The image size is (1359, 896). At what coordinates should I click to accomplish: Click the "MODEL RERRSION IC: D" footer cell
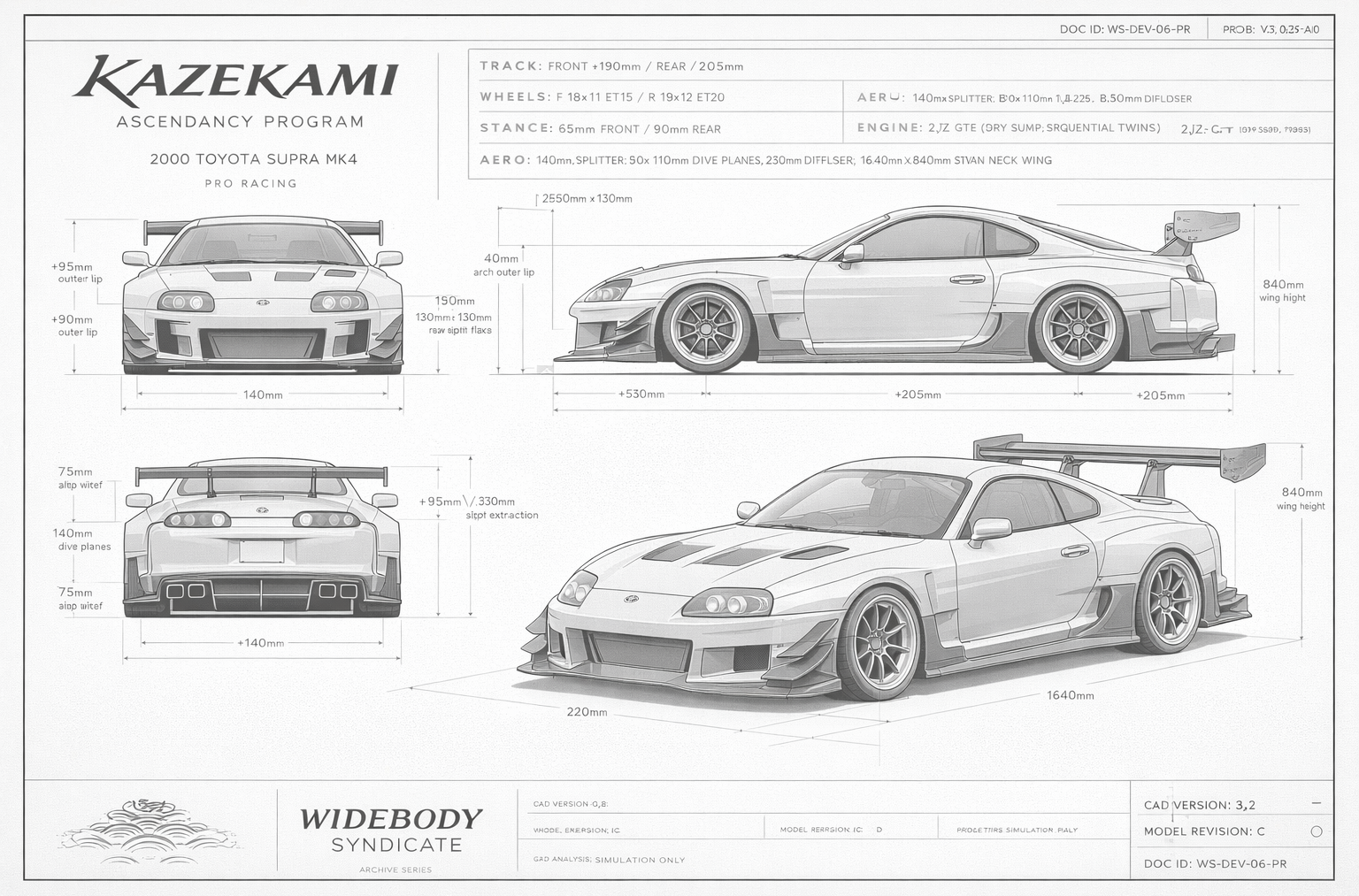point(832,831)
